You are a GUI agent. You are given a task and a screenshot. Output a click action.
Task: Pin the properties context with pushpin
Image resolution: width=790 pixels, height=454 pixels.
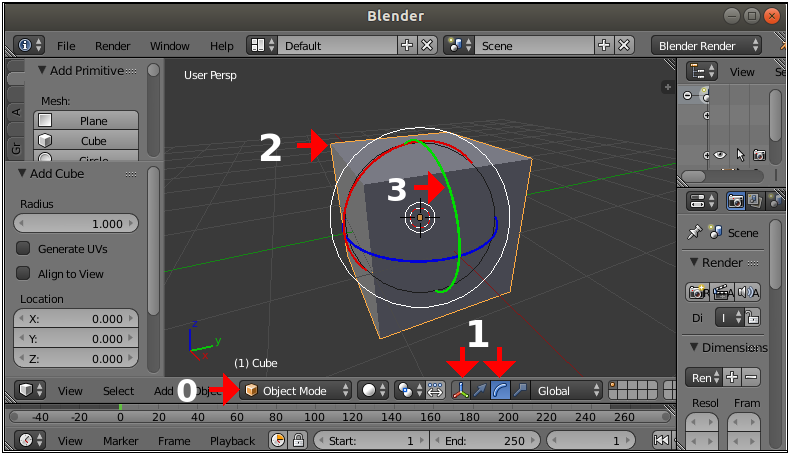695,232
